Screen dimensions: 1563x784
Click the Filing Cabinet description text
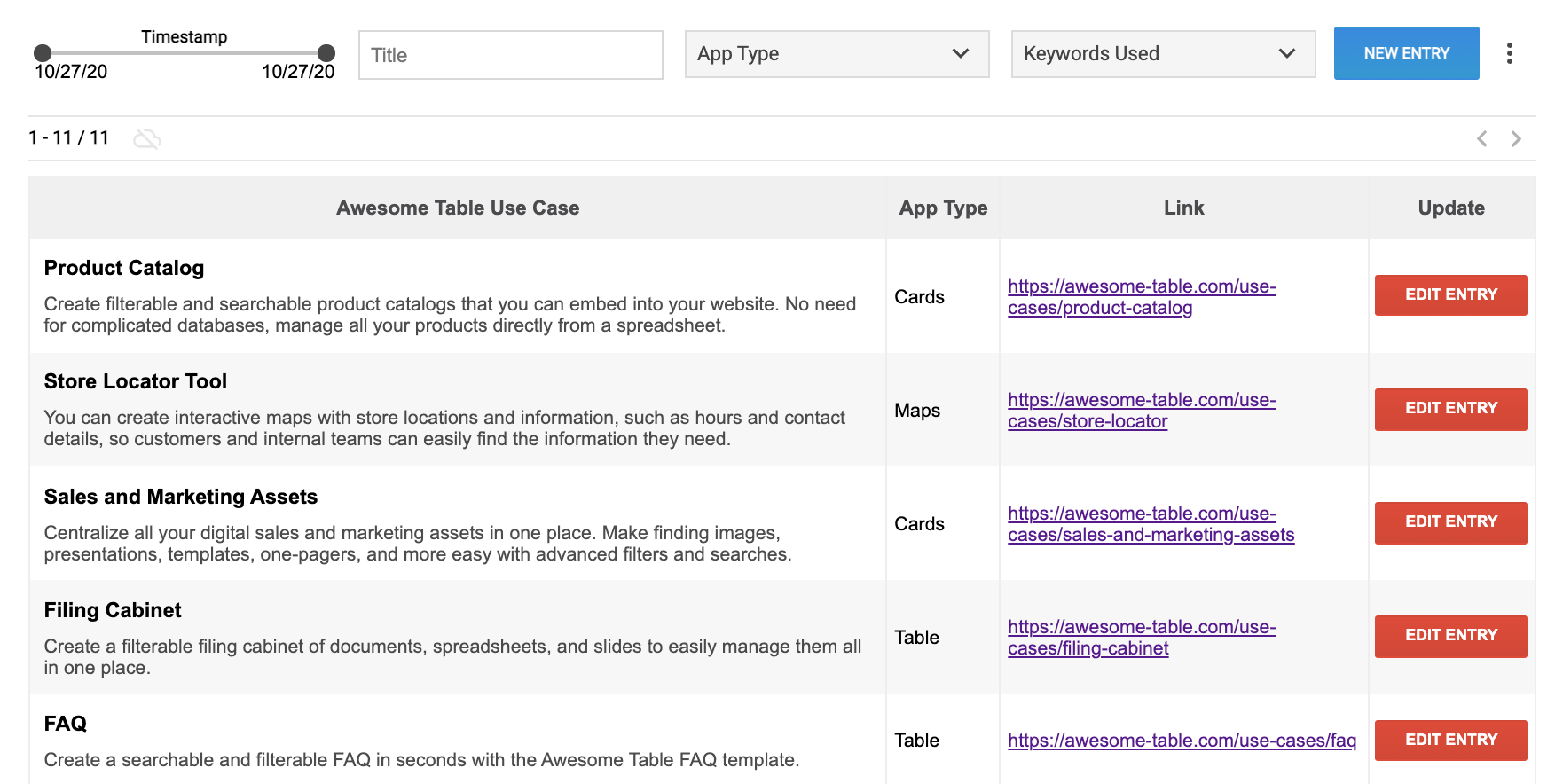pos(452,657)
